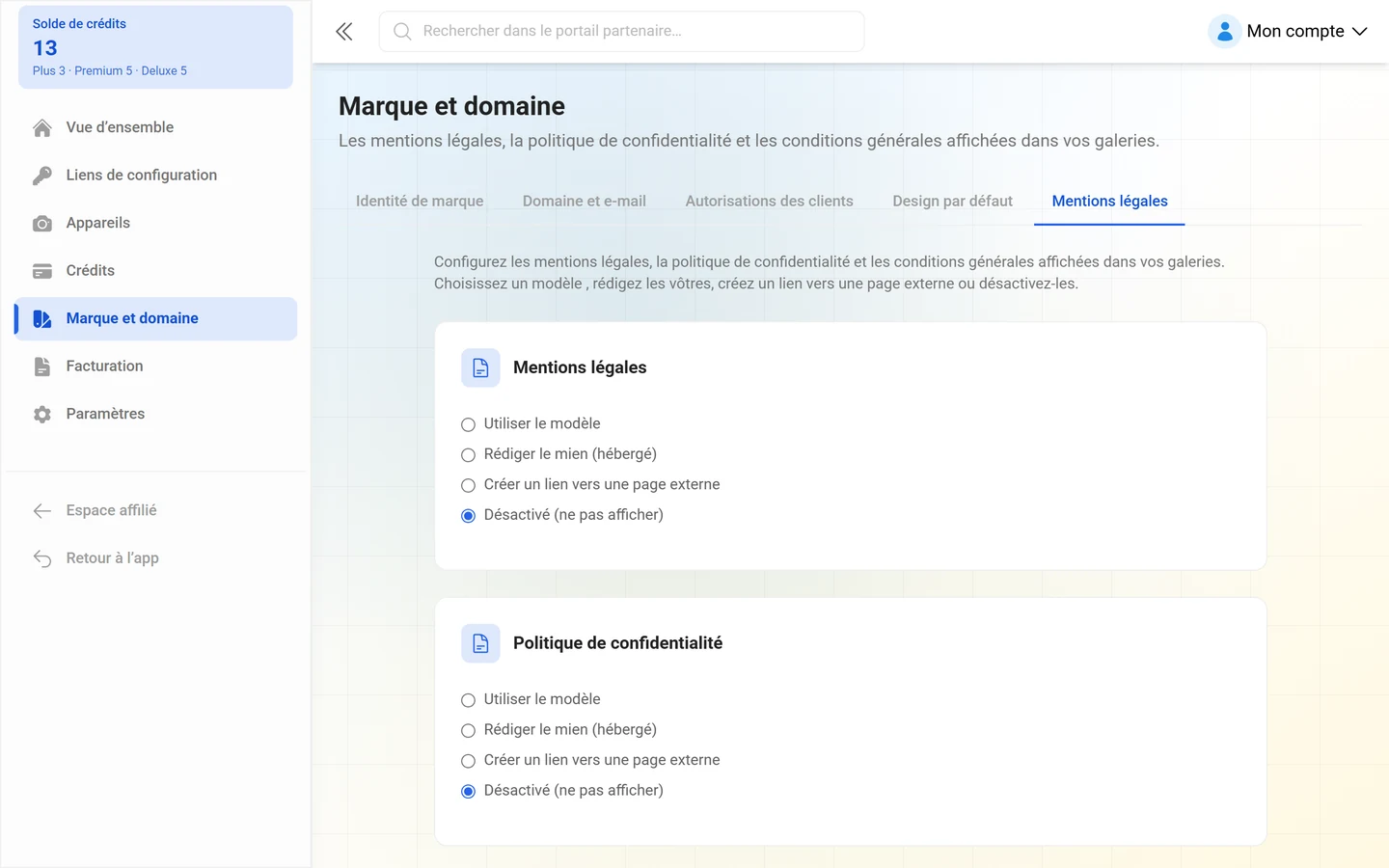
Task: Select the Mentions légales tab
Action: point(1109,201)
